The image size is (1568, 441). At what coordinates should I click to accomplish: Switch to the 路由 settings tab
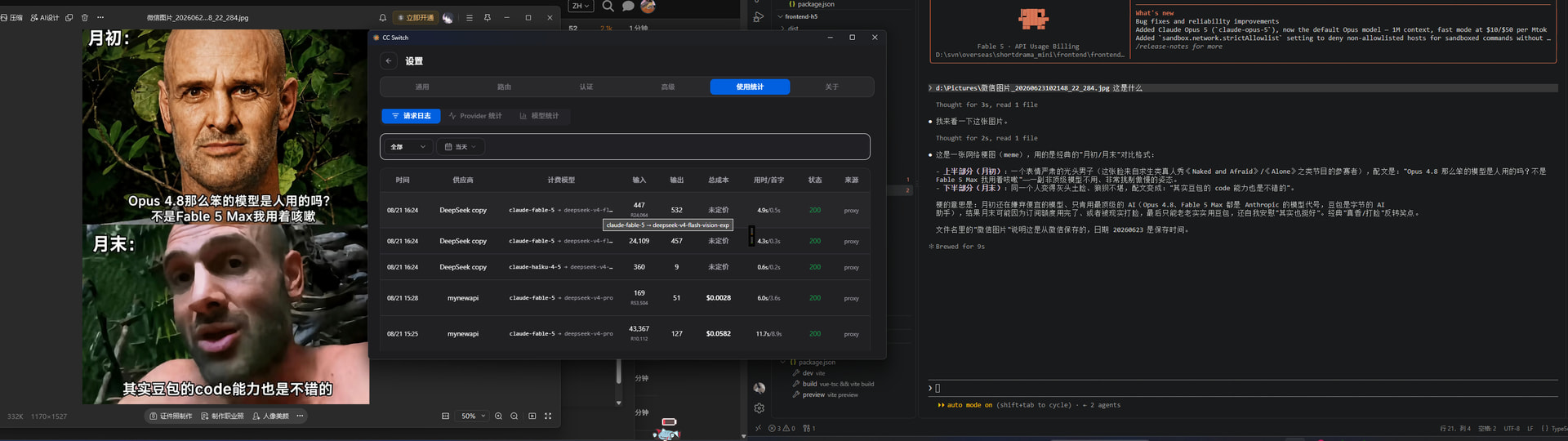[504, 87]
